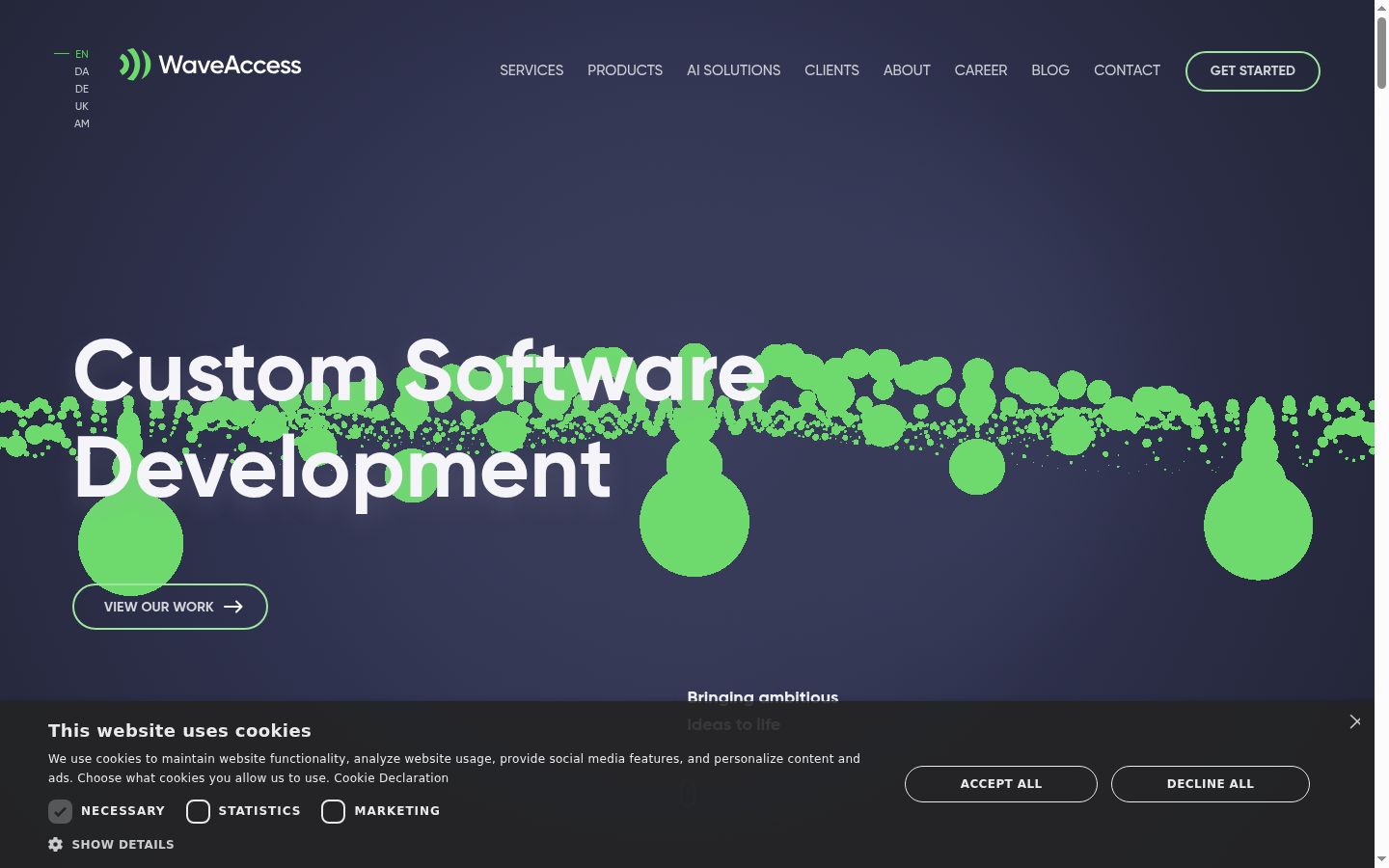Enable the Statistics cookies checkbox

click(198, 811)
